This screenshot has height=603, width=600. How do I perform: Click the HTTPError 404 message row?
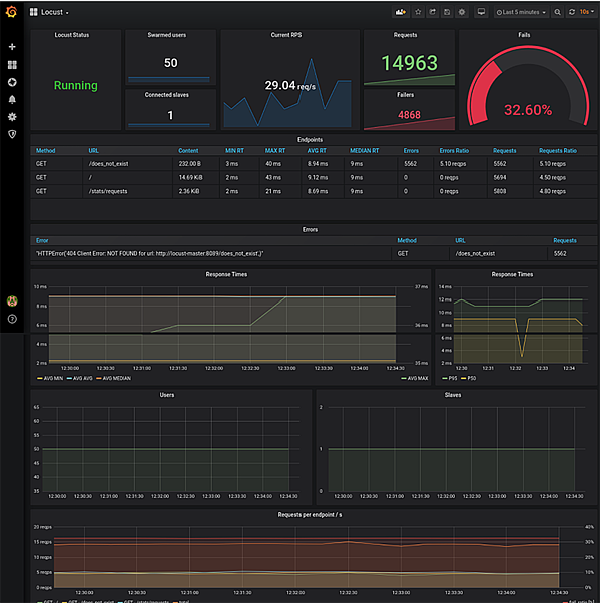click(x=150, y=254)
